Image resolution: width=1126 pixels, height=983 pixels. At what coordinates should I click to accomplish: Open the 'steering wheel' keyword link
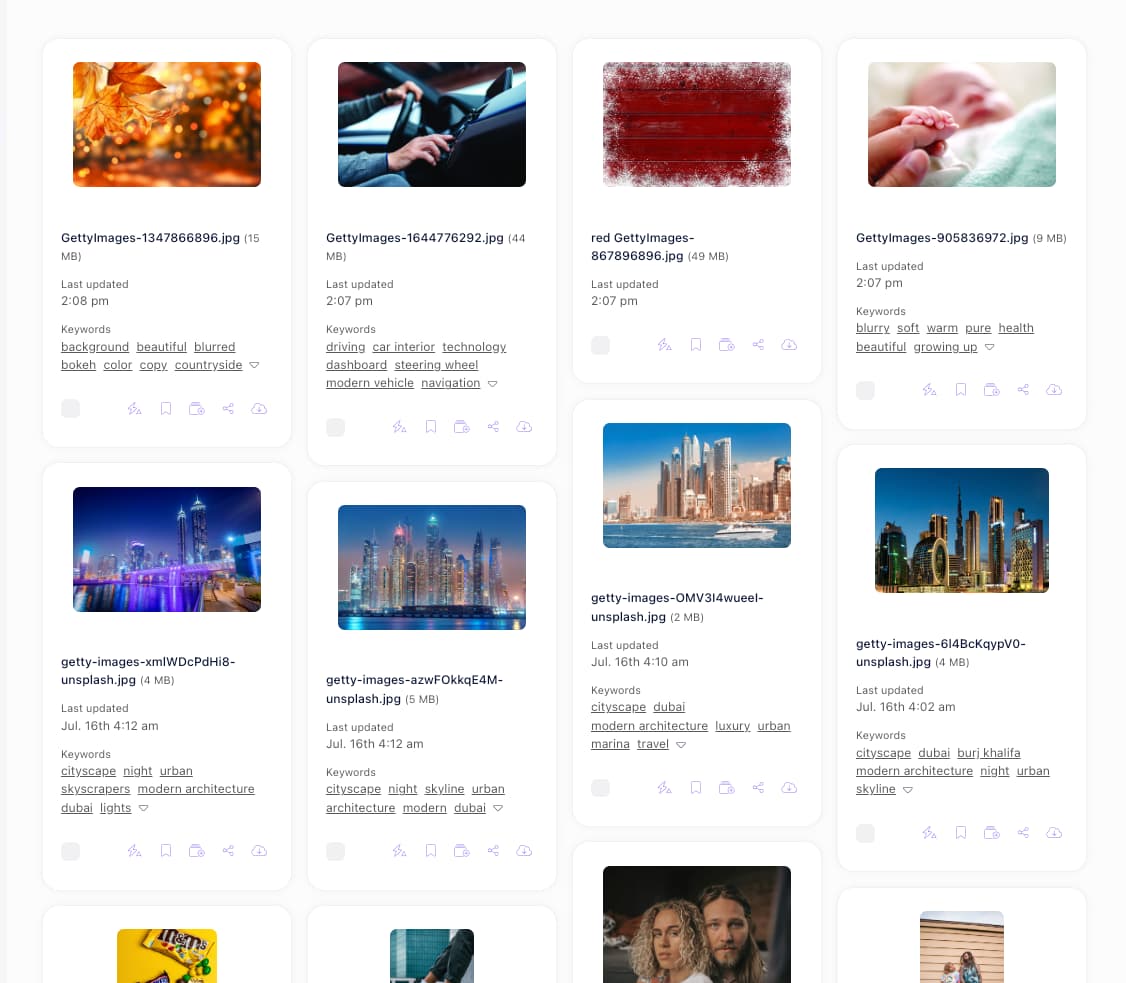pos(436,365)
